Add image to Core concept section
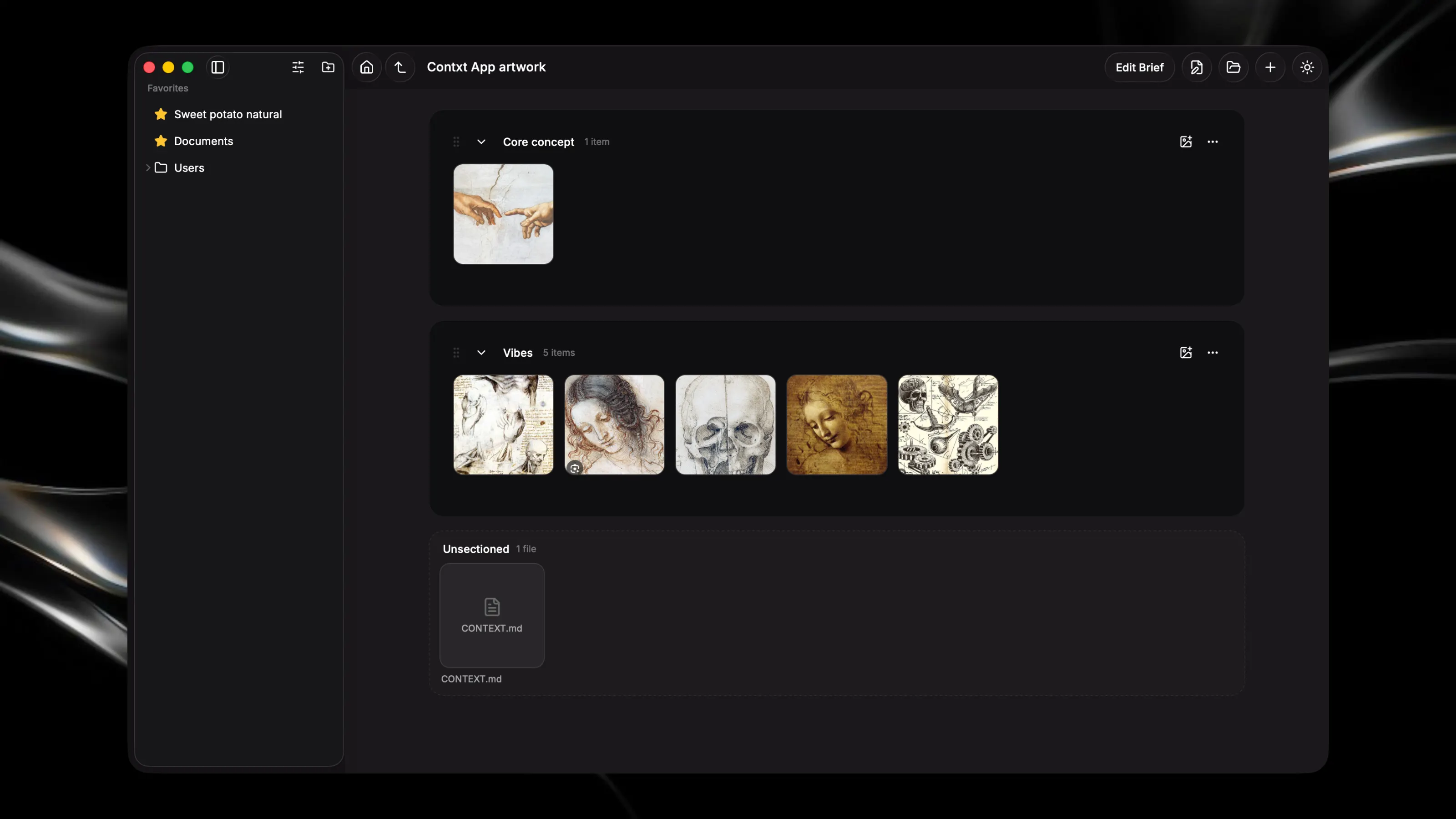 1186,142
